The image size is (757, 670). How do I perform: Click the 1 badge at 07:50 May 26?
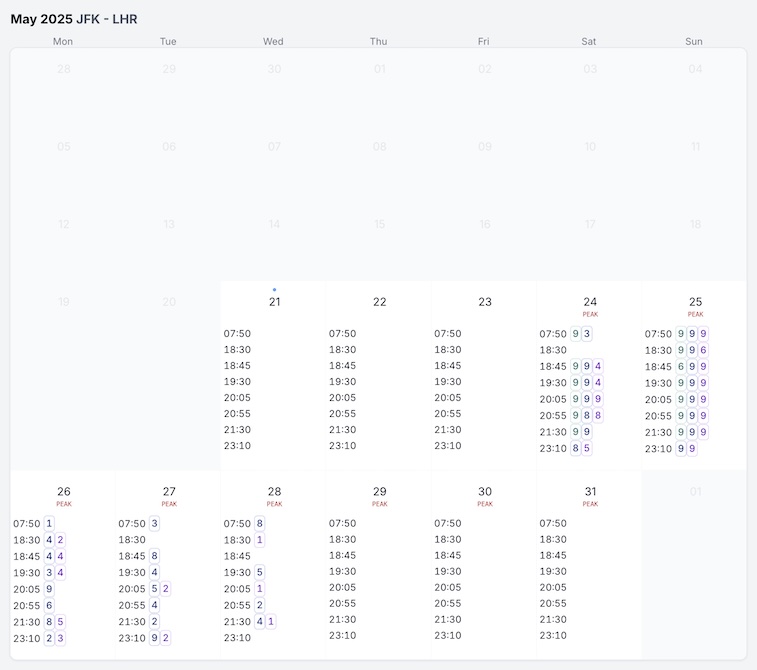click(49, 523)
